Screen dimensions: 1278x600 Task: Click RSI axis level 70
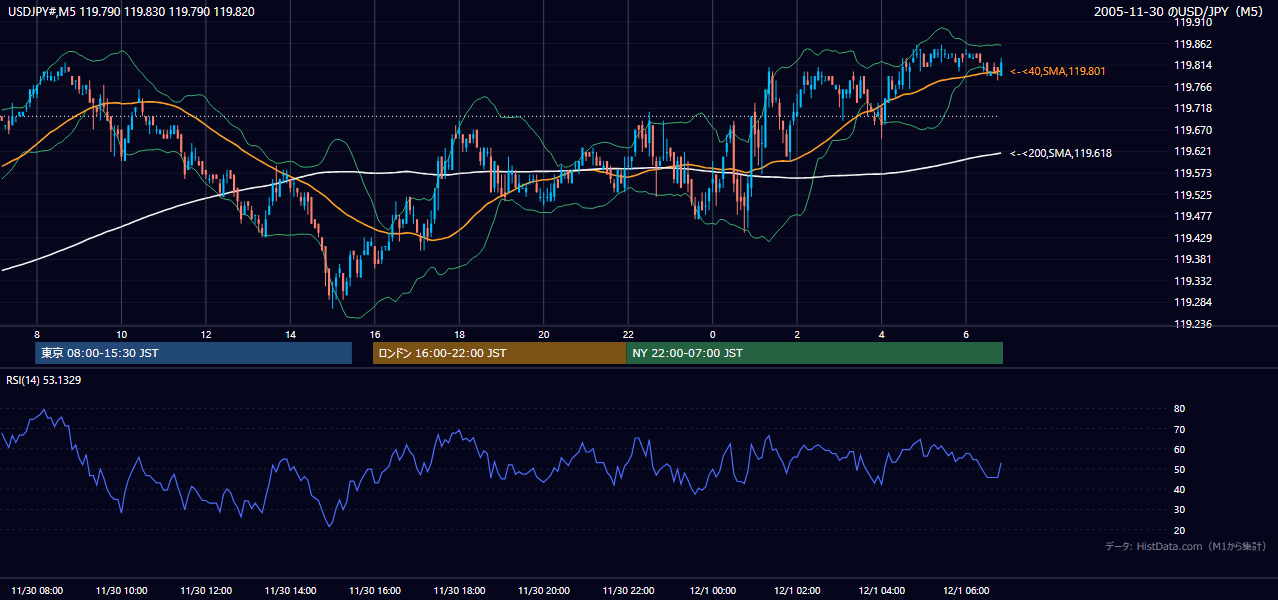click(x=1179, y=429)
